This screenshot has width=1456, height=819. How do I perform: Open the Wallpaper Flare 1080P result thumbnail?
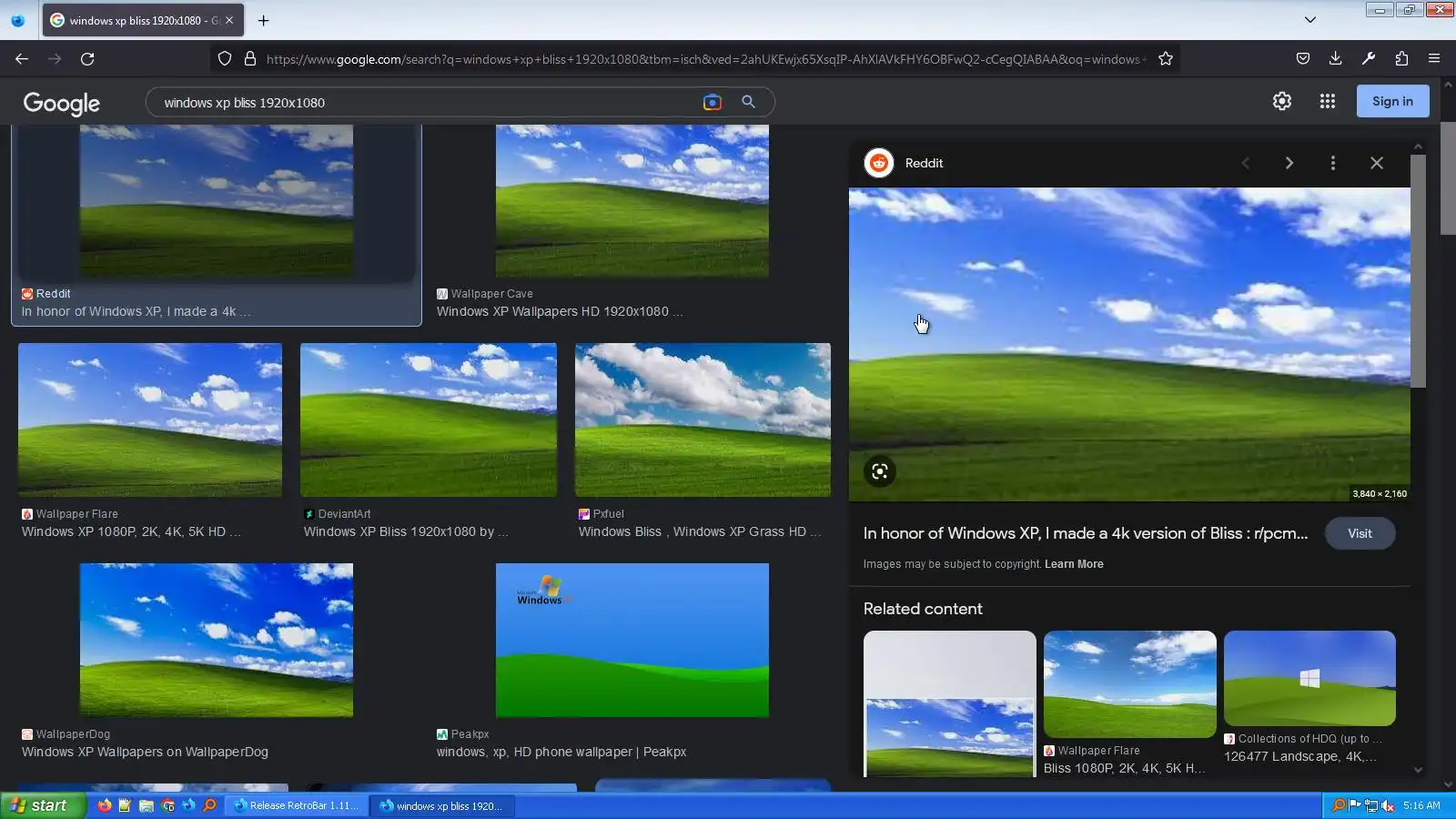[x=150, y=420]
